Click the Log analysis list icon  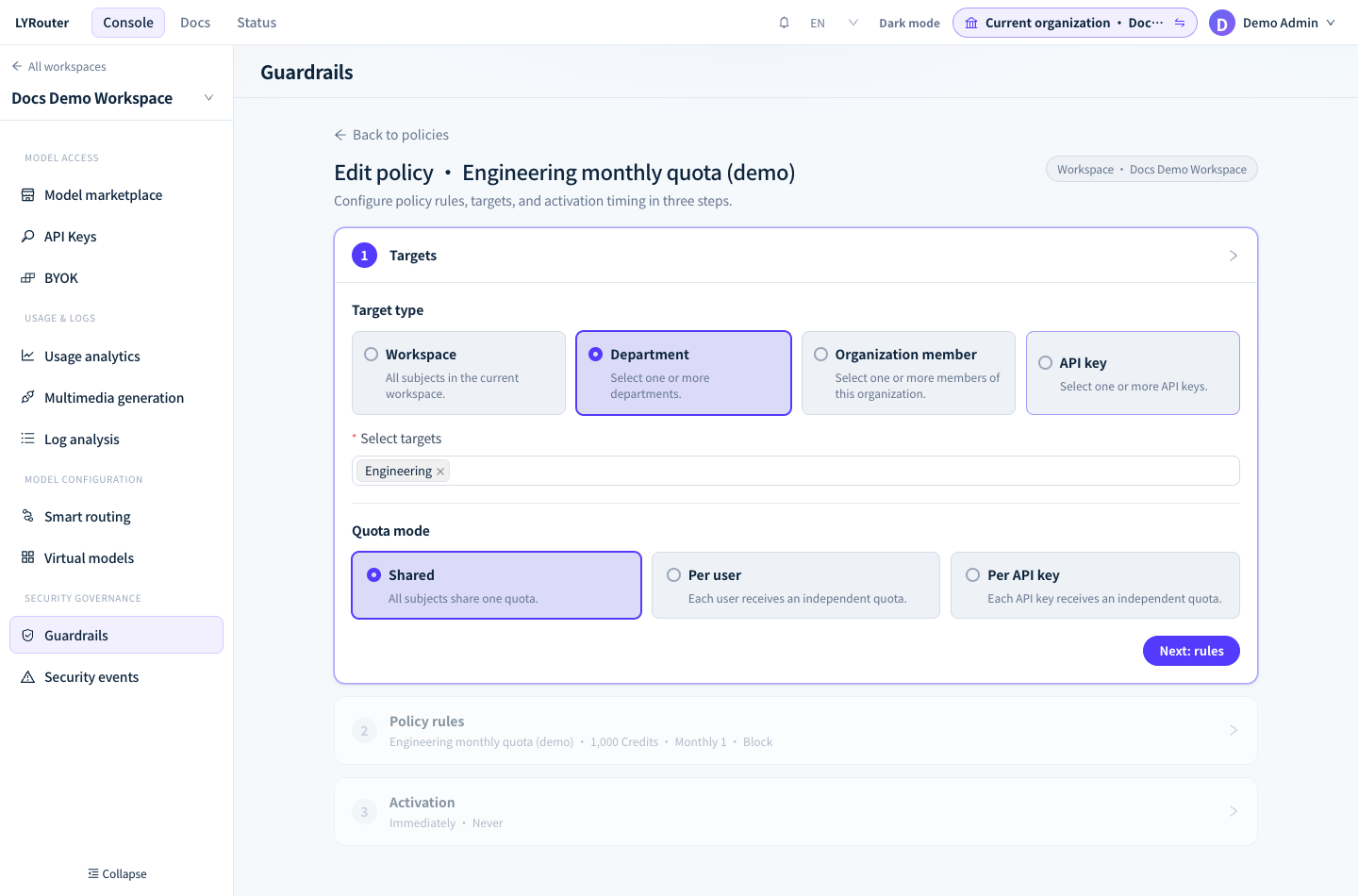coord(28,440)
